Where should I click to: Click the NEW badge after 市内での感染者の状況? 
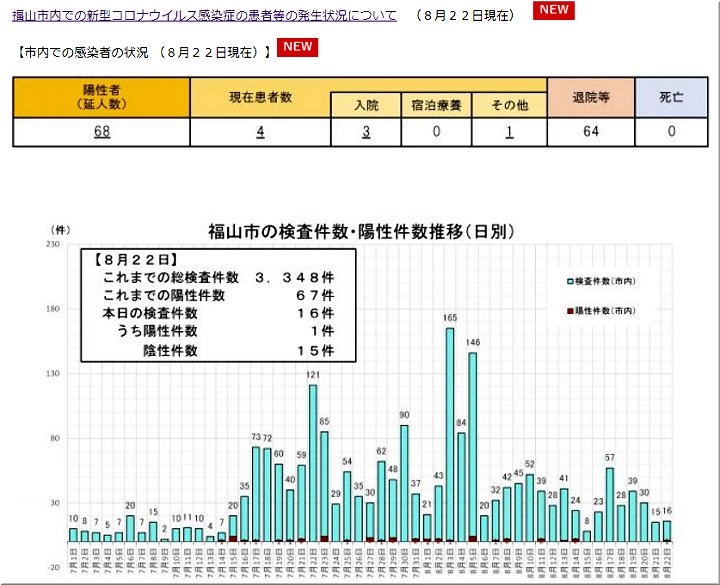click(x=297, y=47)
